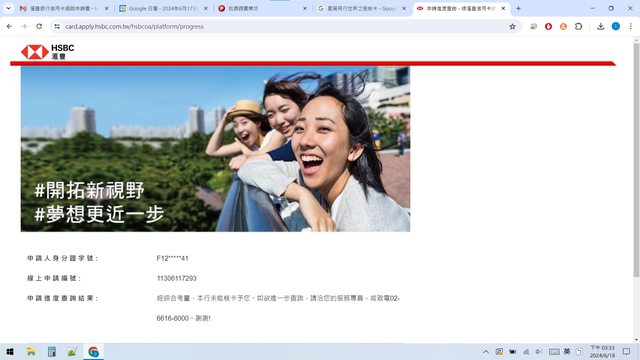
Task: Open File Explorer from the taskbar
Action: tap(31, 351)
